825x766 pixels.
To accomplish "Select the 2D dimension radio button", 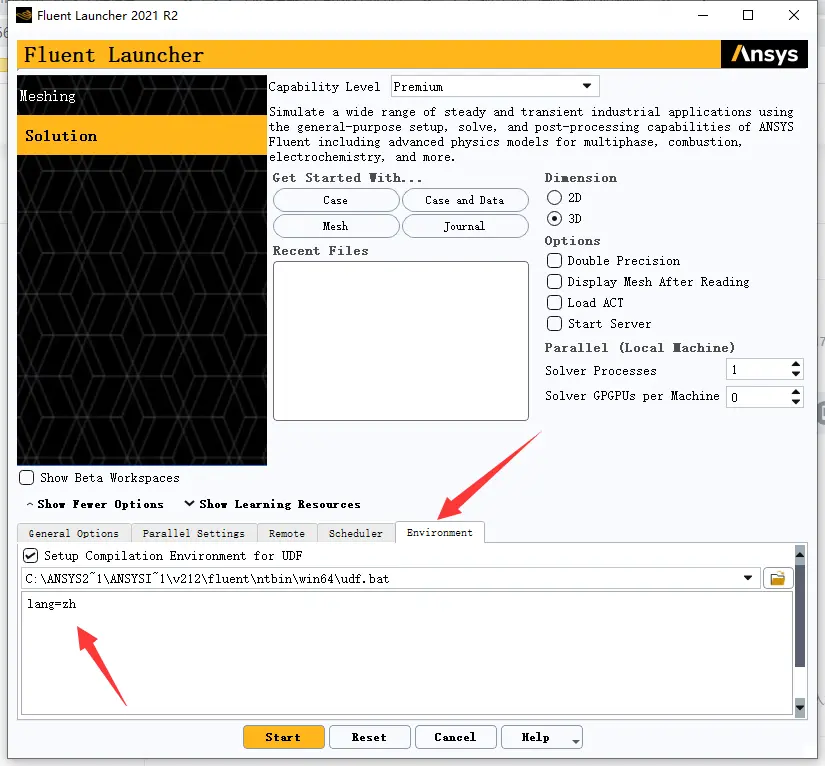I will click(x=554, y=198).
